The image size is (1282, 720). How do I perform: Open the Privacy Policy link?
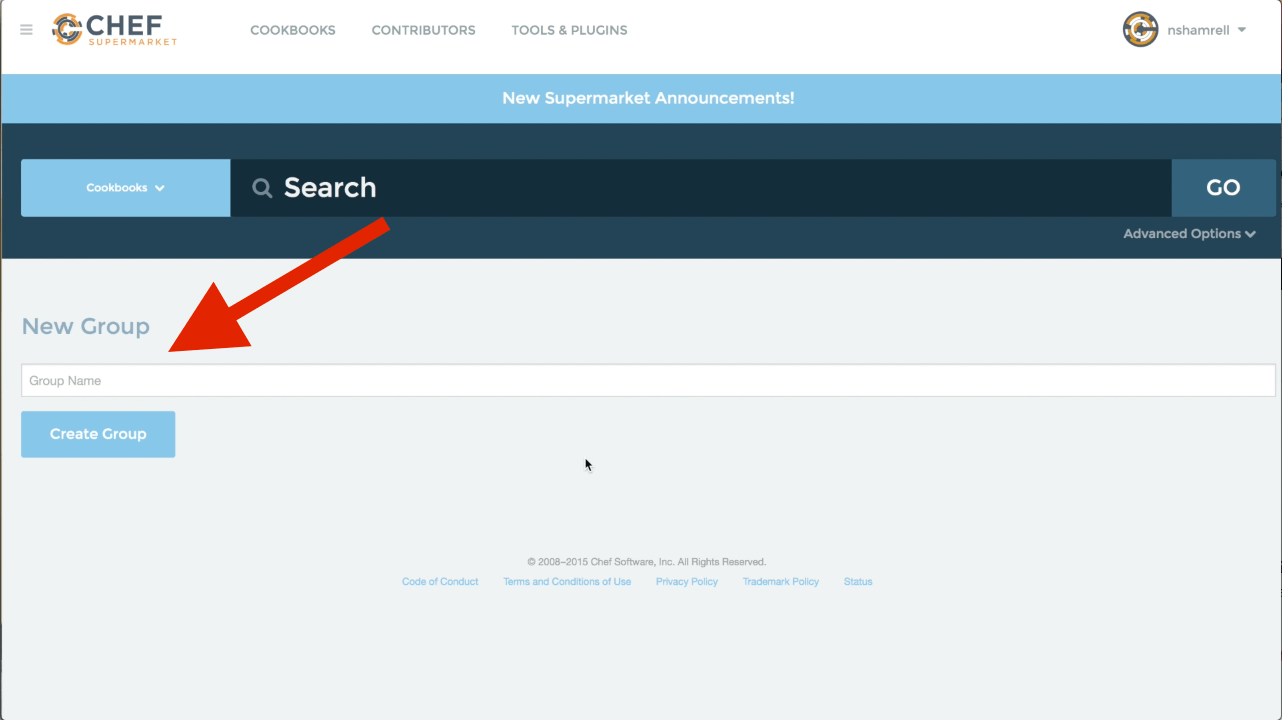click(687, 582)
